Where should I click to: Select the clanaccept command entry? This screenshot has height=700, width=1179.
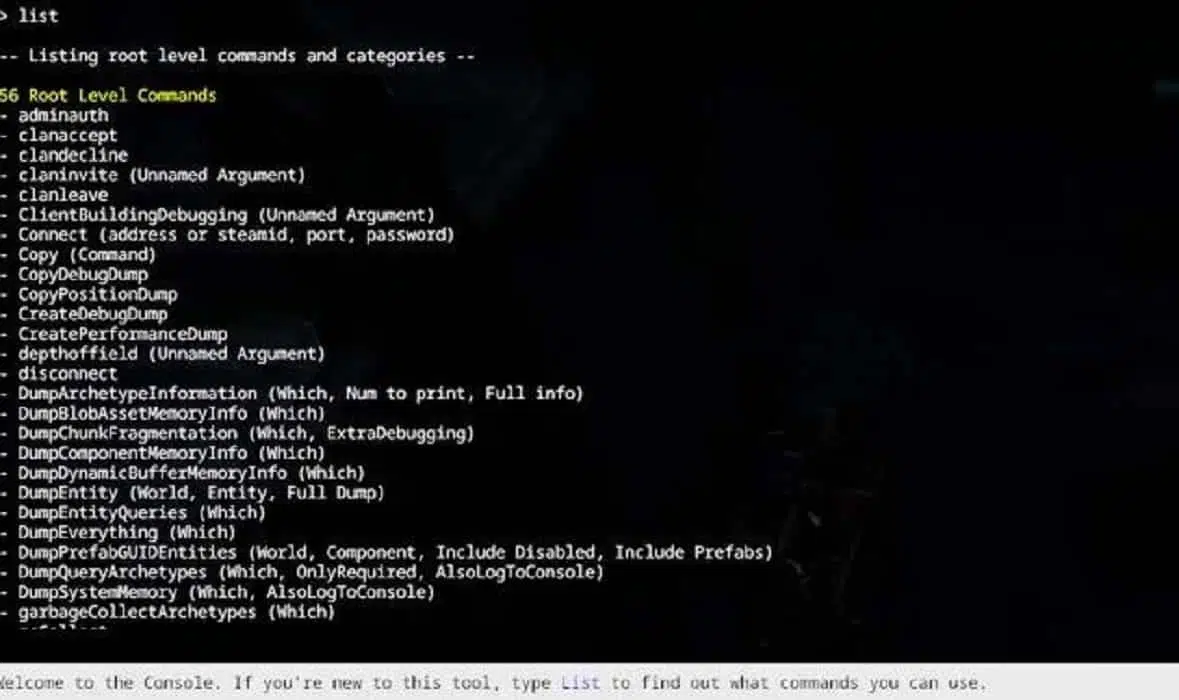point(68,135)
